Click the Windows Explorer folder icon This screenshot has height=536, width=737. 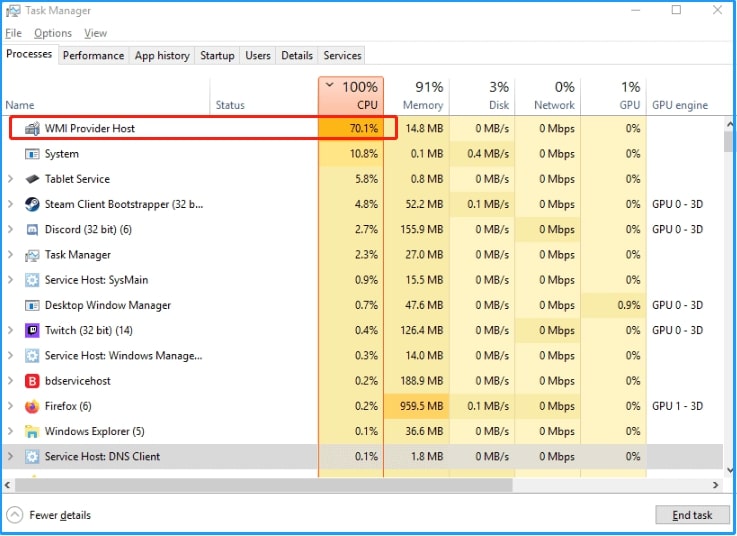pyautogui.click(x=31, y=432)
